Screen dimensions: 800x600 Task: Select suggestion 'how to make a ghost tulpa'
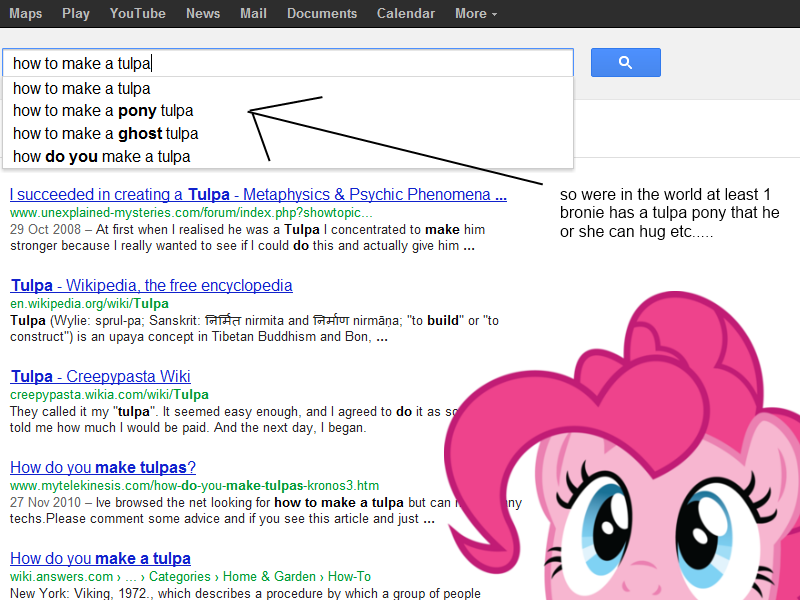[288, 134]
